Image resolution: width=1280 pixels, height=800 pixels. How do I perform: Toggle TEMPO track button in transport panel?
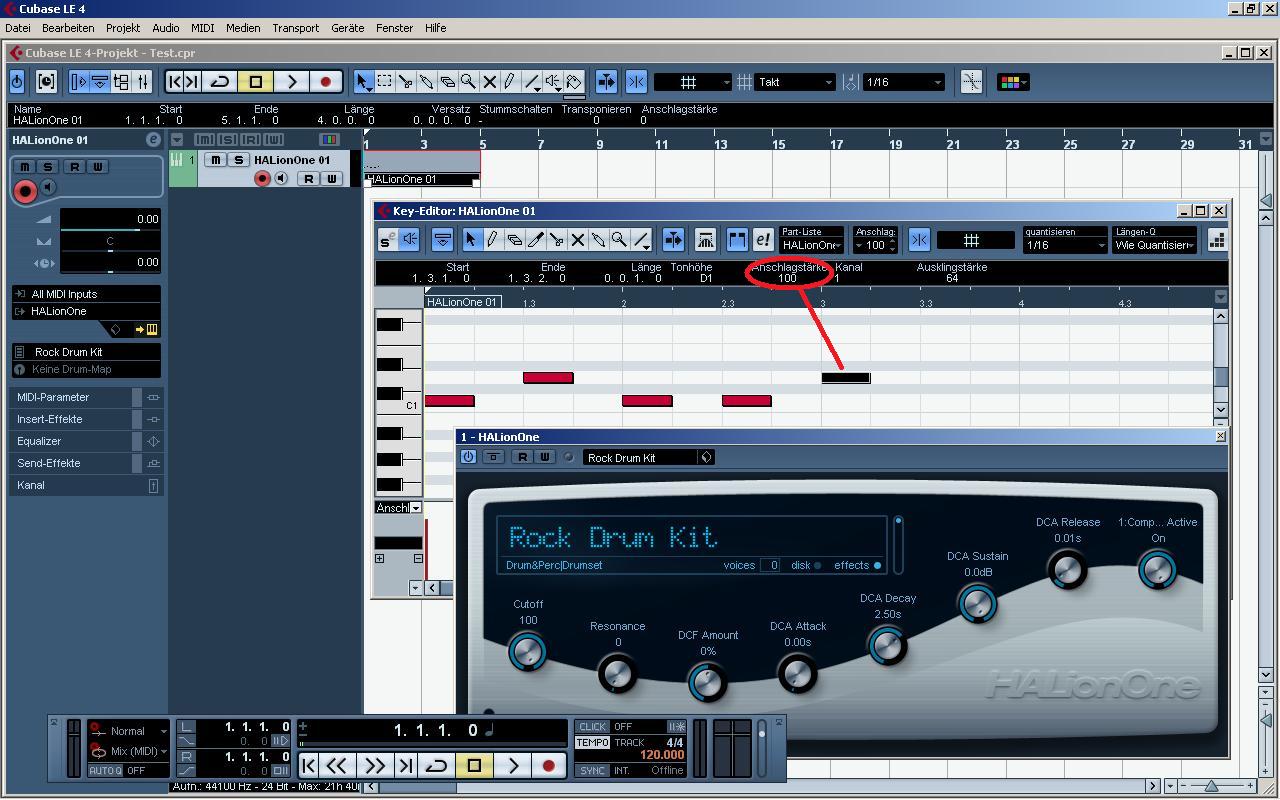click(x=592, y=743)
